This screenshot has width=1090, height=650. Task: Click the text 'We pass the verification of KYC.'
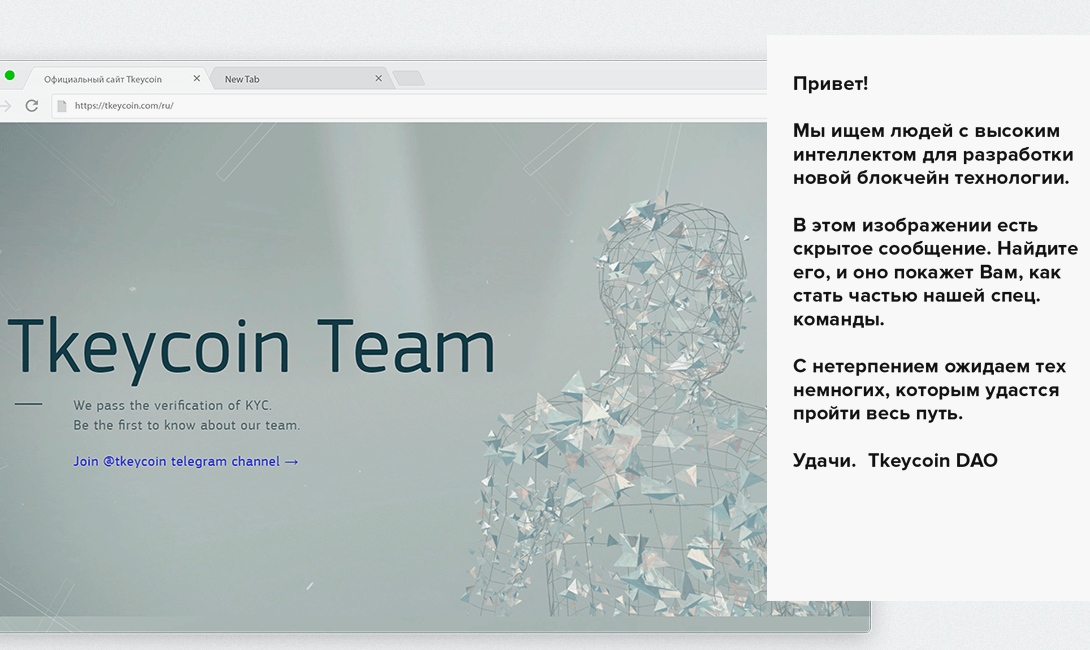click(173, 405)
